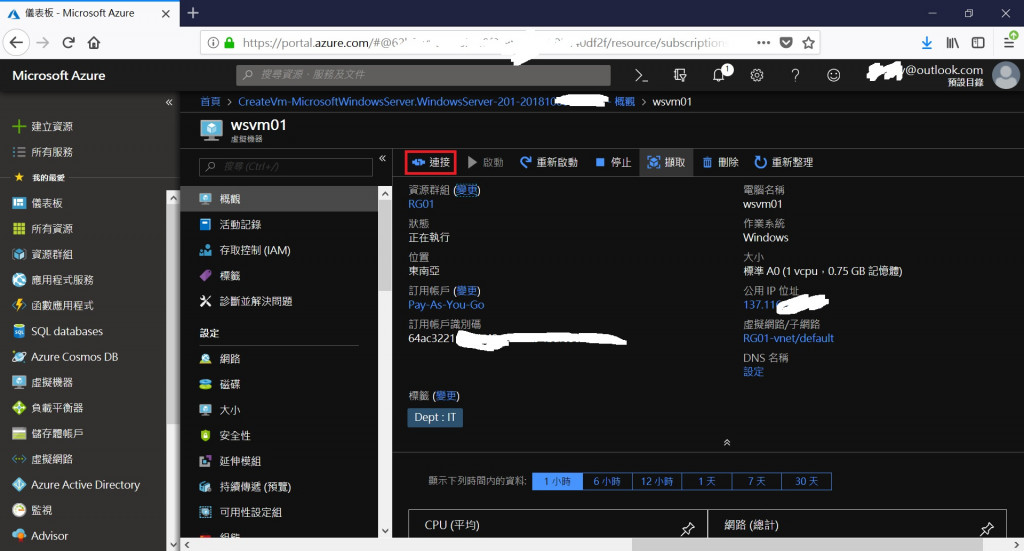Click the account avatar picture
The image size is (1024, 551).
1006,76
